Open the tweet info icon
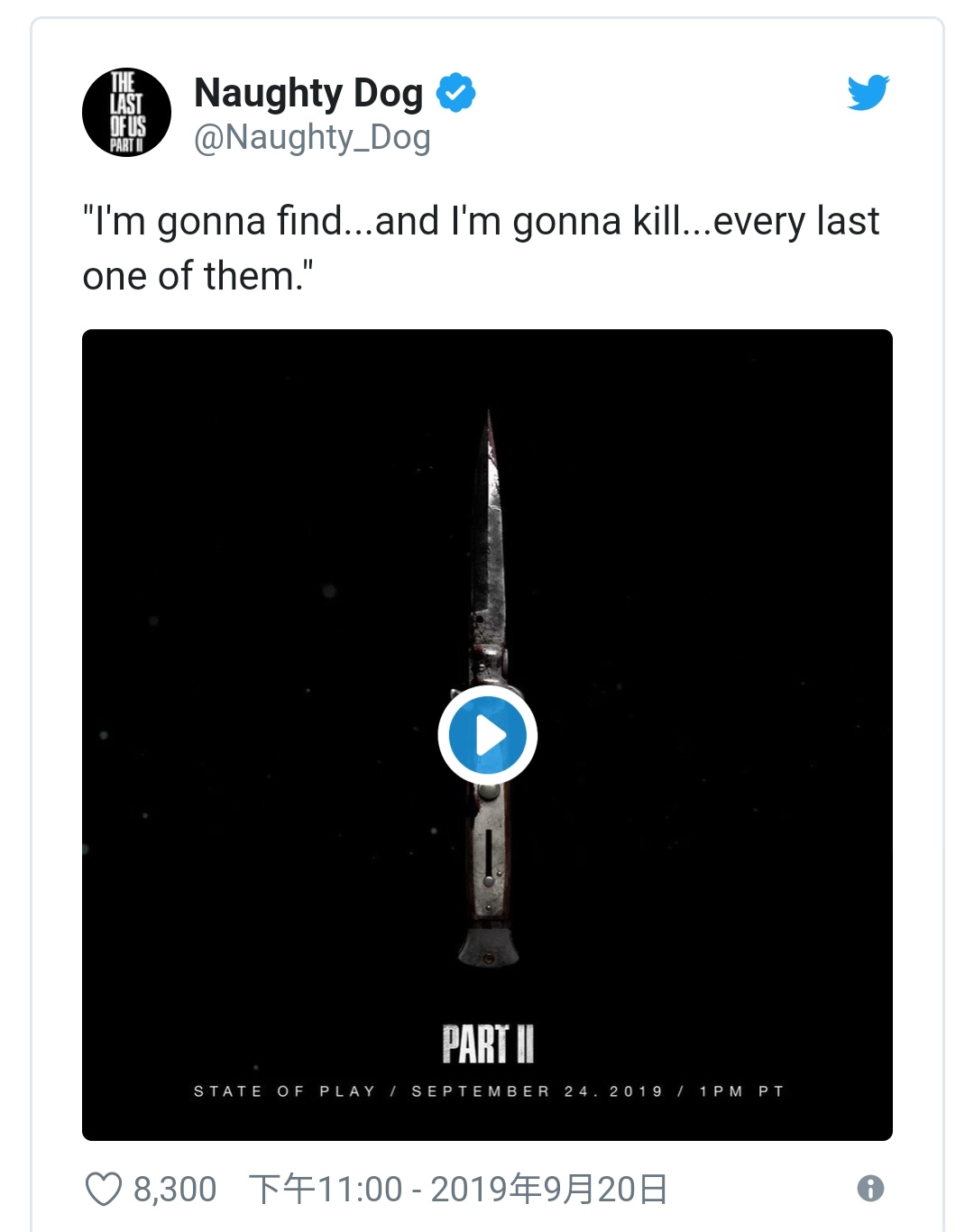 point(870,1188)
